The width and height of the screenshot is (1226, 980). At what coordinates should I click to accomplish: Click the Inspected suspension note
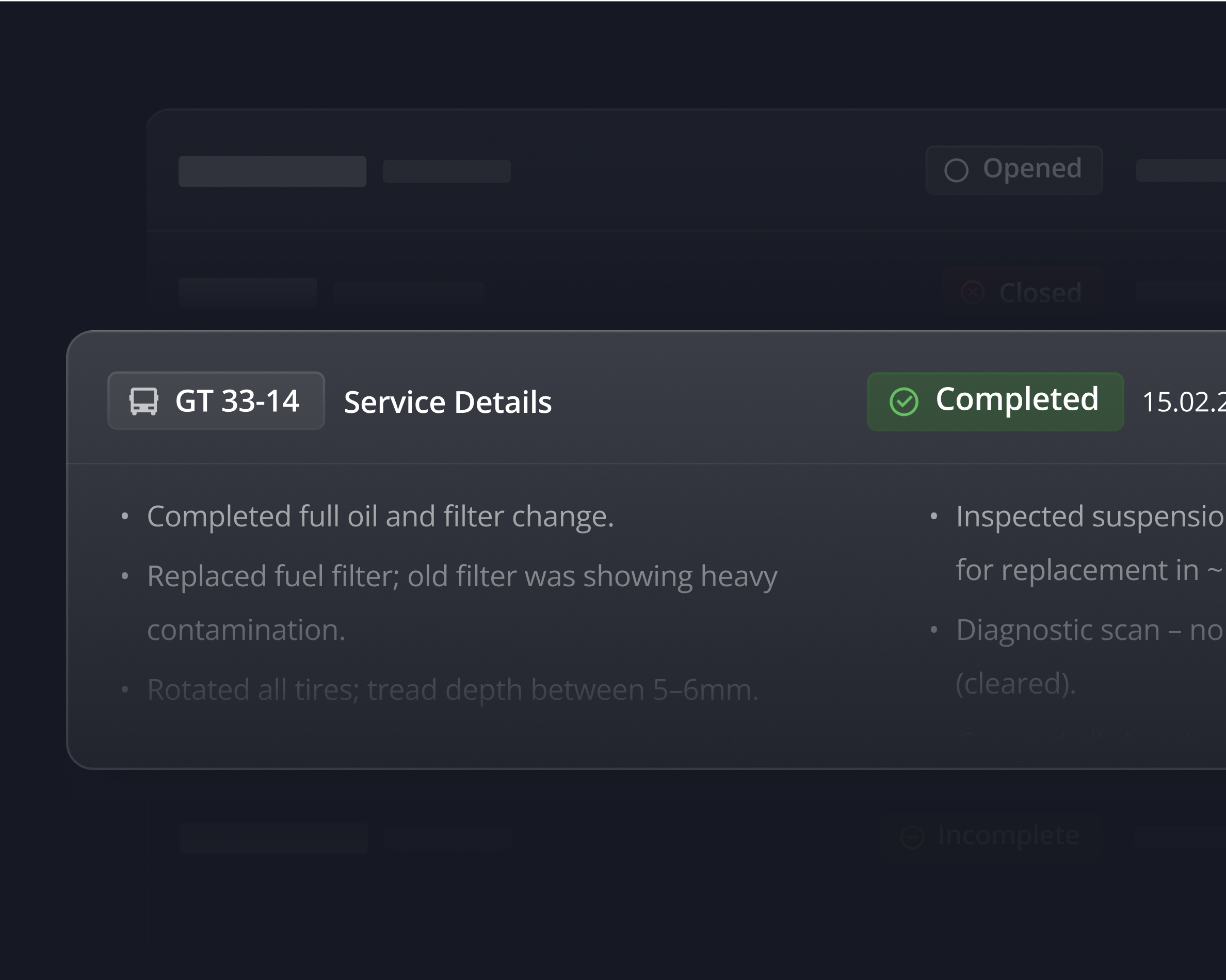(x=1089, y=516)
